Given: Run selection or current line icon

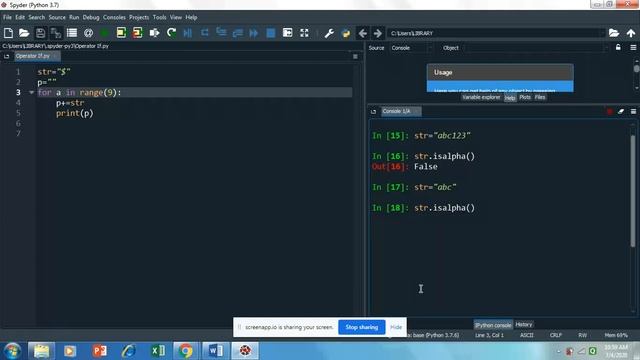Looking at the screenshot, I should 154,33.
